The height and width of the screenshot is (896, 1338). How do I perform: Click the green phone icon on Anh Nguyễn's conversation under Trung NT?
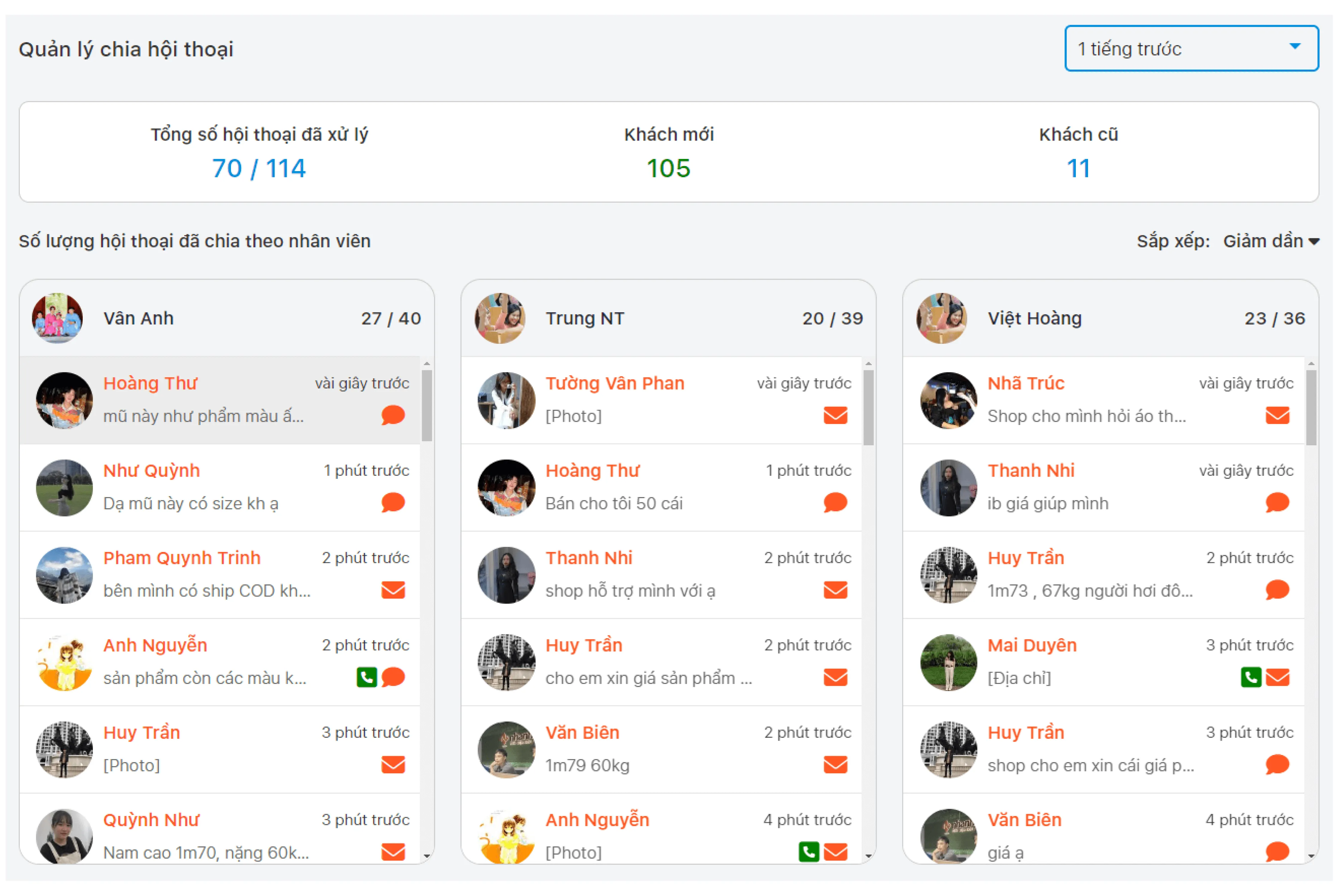pyautogui.click(x=808, y=852)
